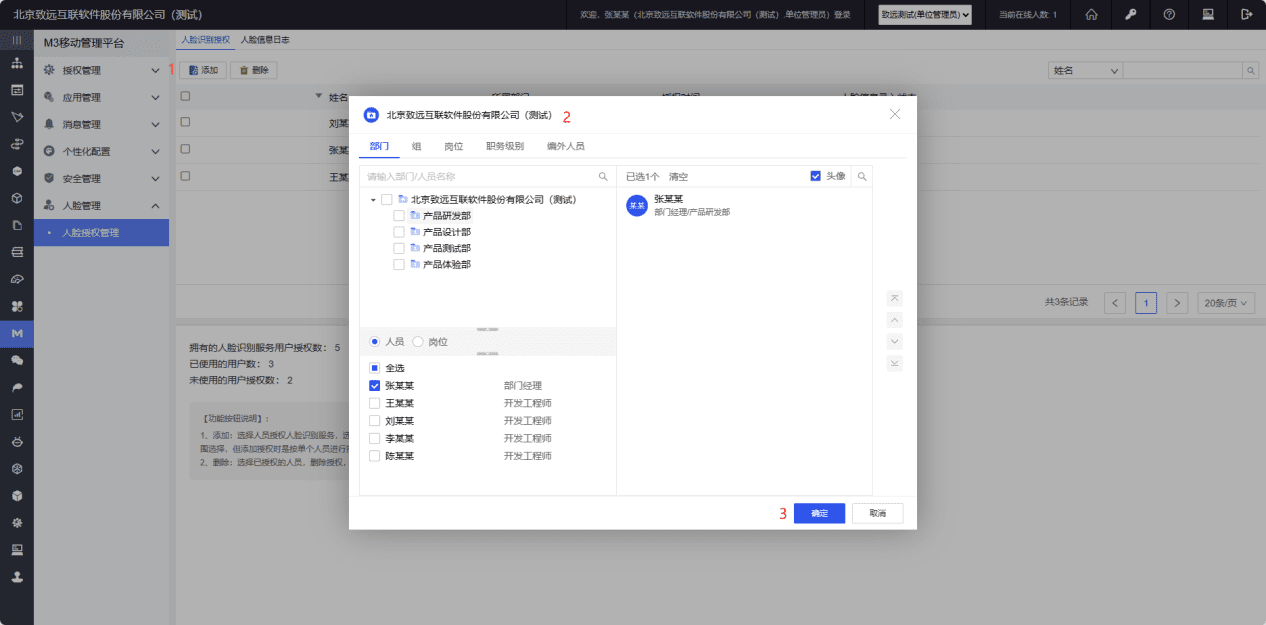The width and height of the screenshot is (1266, 625).
Task: Click the 取消 button
Action: point(877,513)
